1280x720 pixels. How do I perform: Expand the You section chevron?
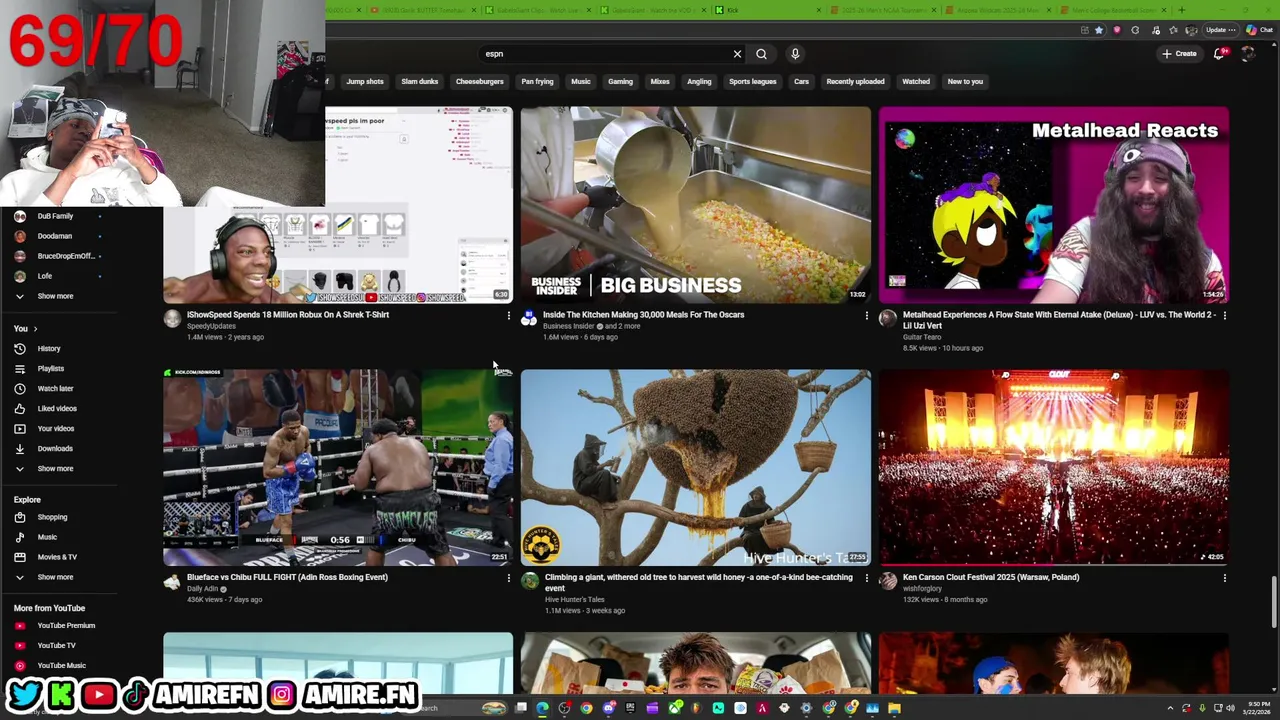(x=35, y=329)
